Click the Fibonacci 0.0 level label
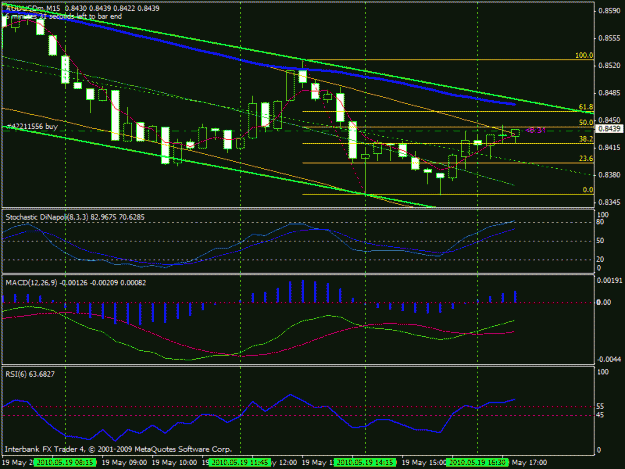Screen dimensions: 625x469 click(x=588, y=190)
